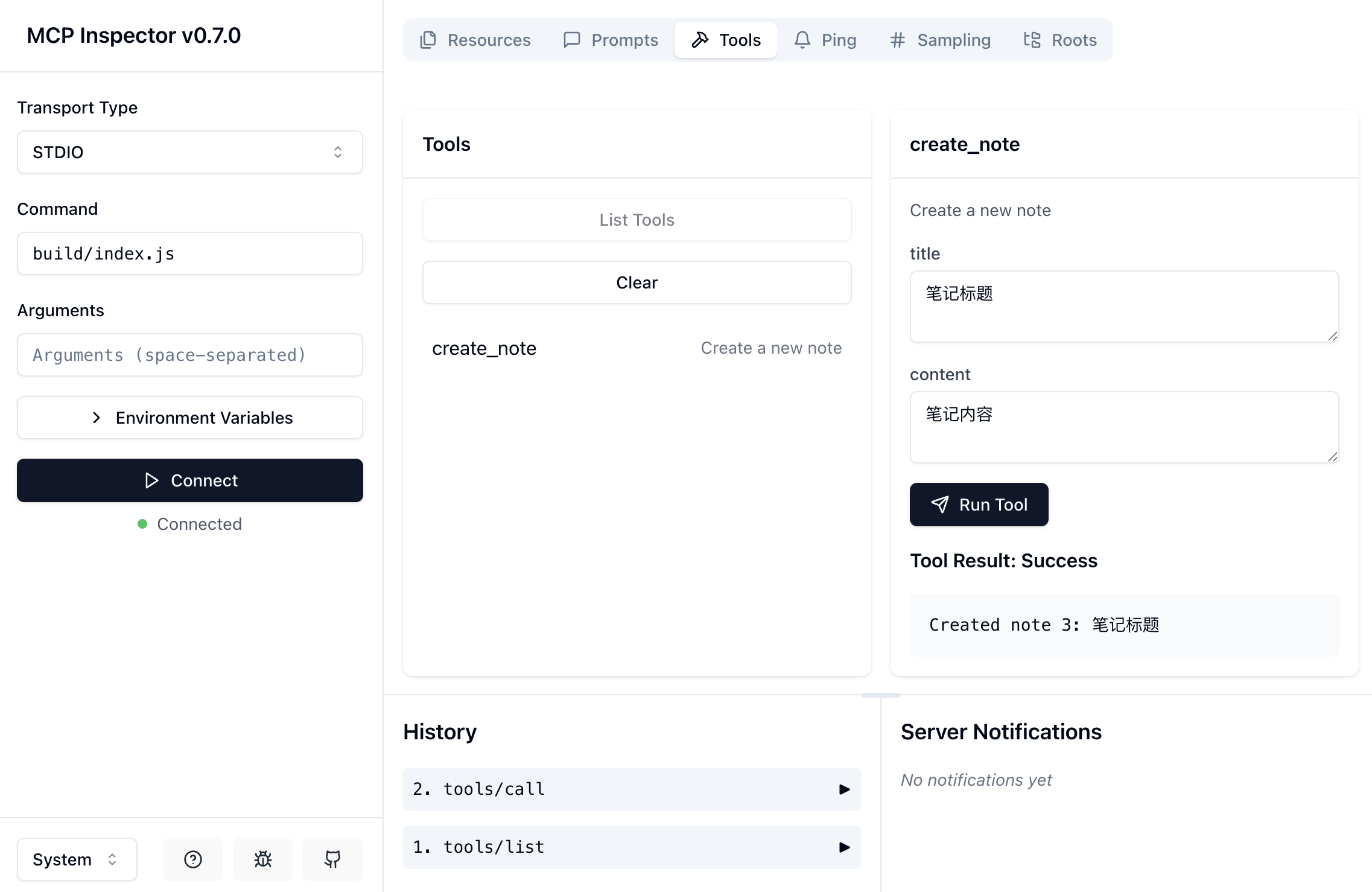Click the horizontal panel resize handle above History
The width and height of the screenshot is (1372, 892).
coord(880,695)
